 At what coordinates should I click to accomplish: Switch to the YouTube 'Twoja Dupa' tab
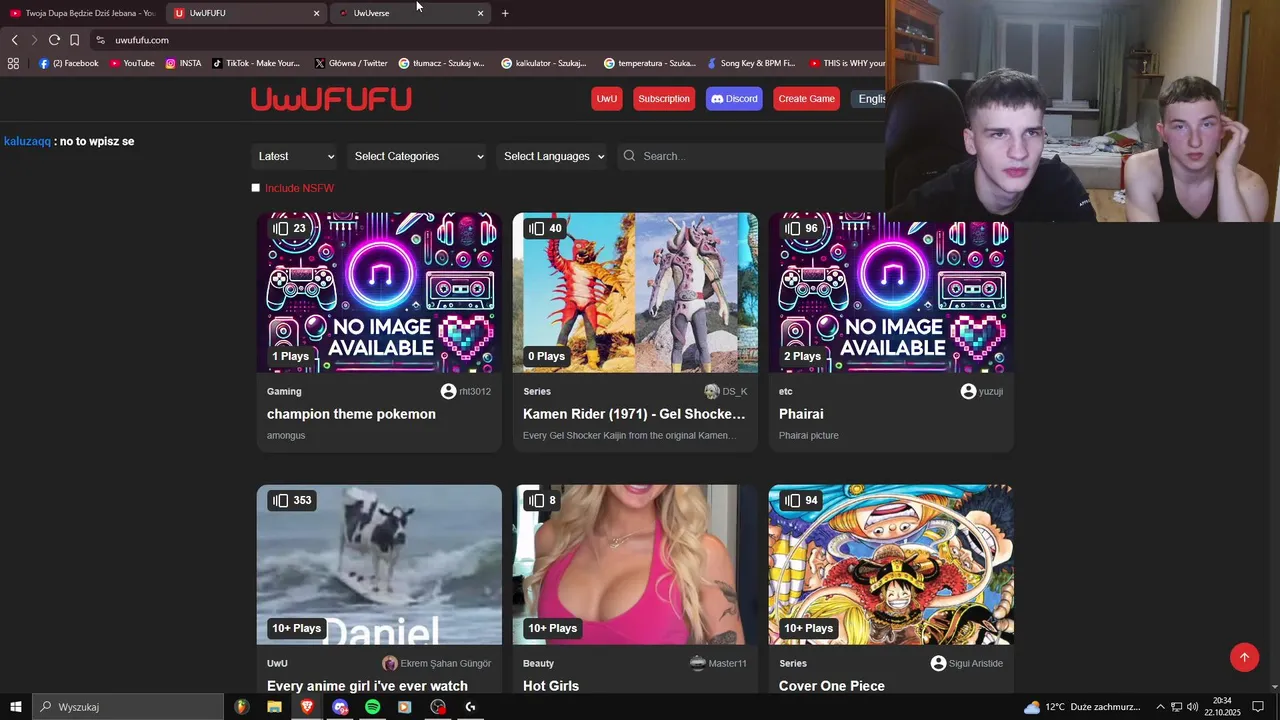tap(82, 13)
